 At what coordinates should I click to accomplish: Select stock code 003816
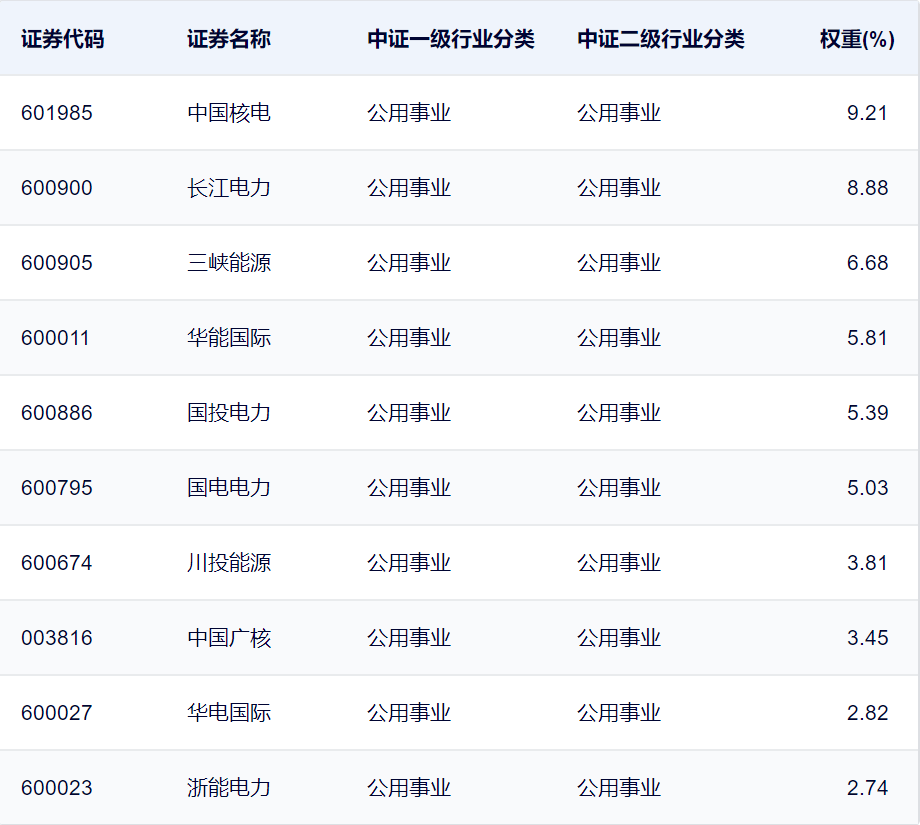[57, 637]
